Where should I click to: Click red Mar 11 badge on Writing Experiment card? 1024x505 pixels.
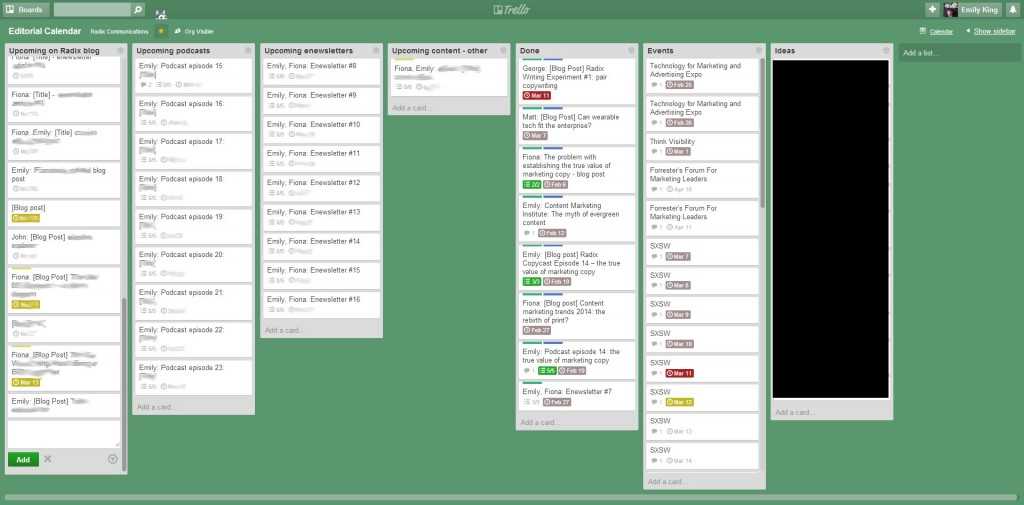537,95
